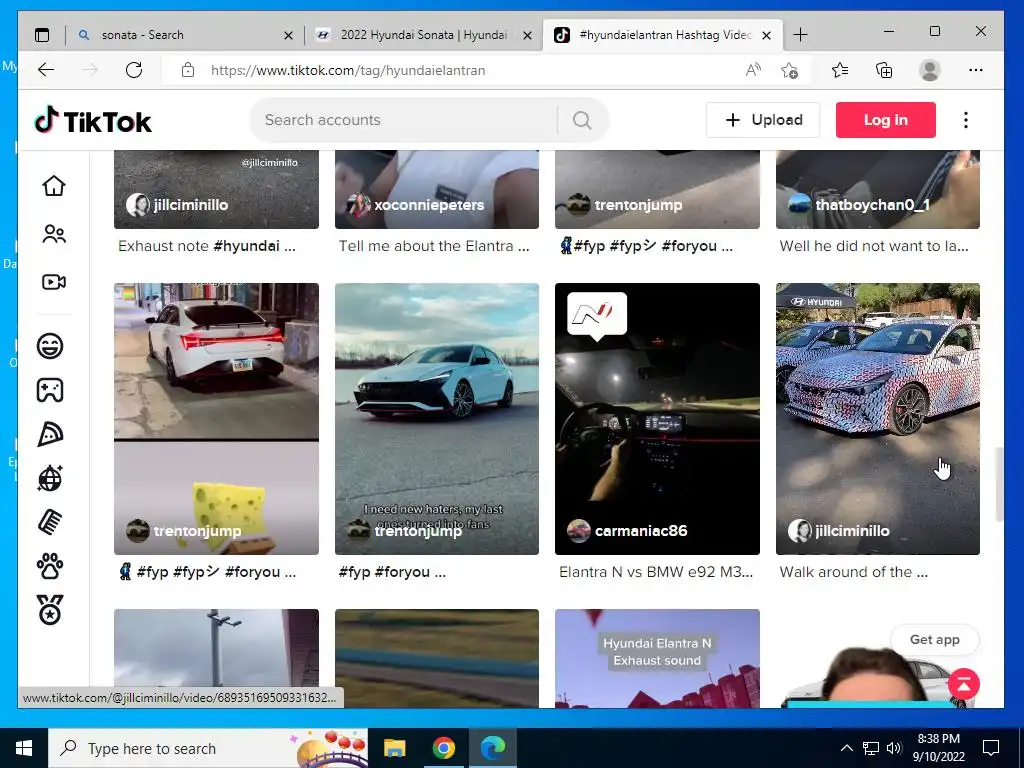Click the Upload button
The image size is (1024, 768).
click(763, 120)
